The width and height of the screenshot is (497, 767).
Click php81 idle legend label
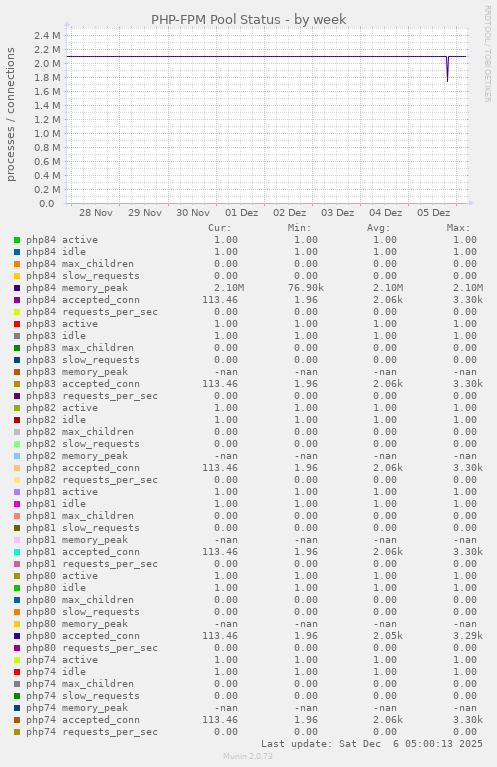coord(56,504)
